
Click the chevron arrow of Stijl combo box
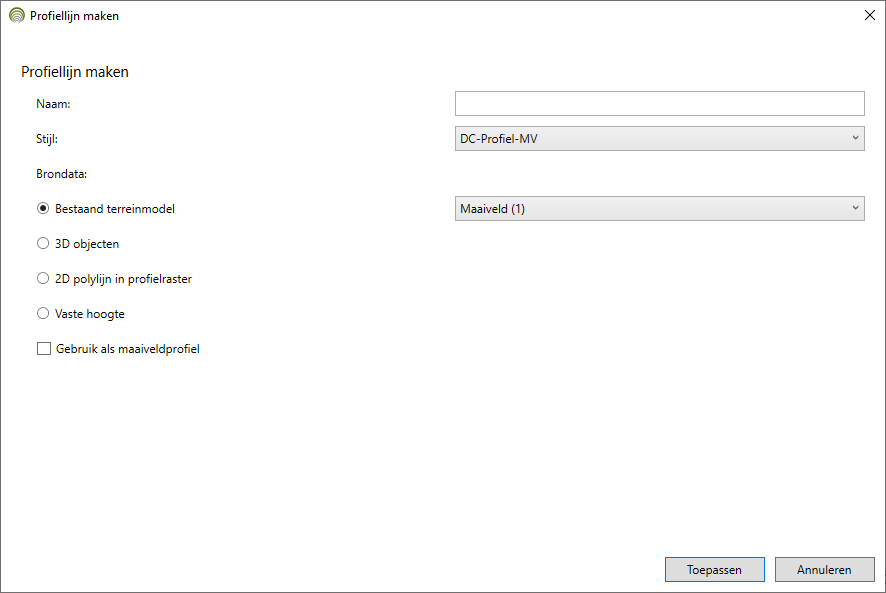tap(855, 138)
